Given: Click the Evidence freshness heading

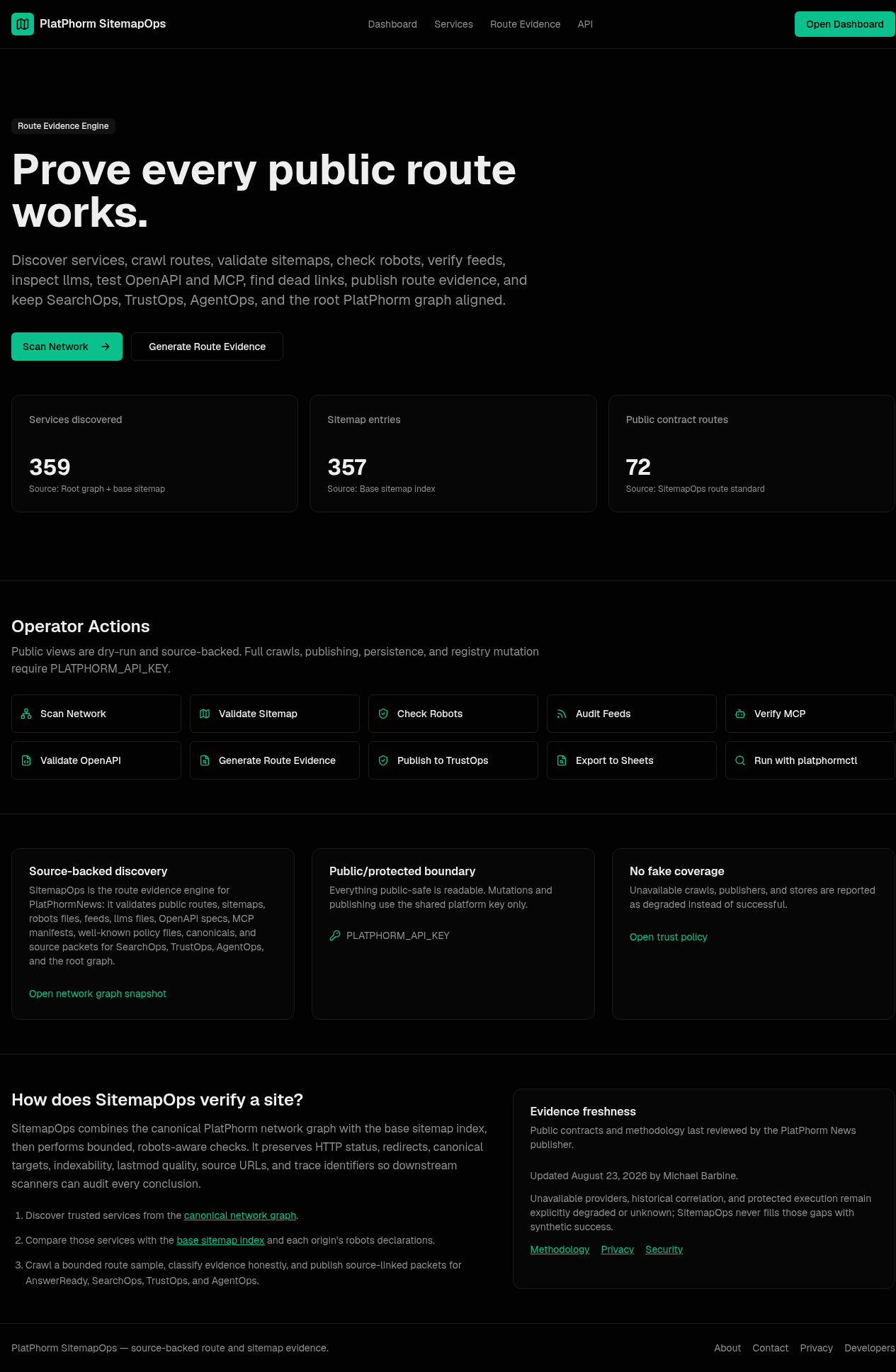Looking at the screenshot, I should pyautogui.click(x=583, y=1111).
